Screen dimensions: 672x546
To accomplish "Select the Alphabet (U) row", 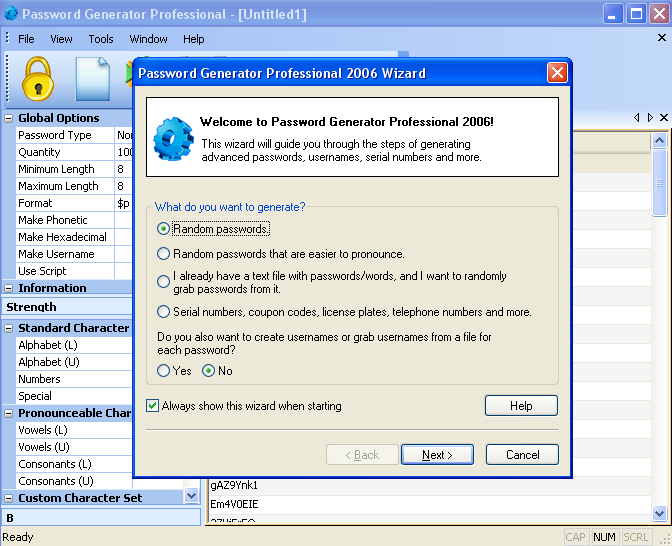I will (74, 363).
